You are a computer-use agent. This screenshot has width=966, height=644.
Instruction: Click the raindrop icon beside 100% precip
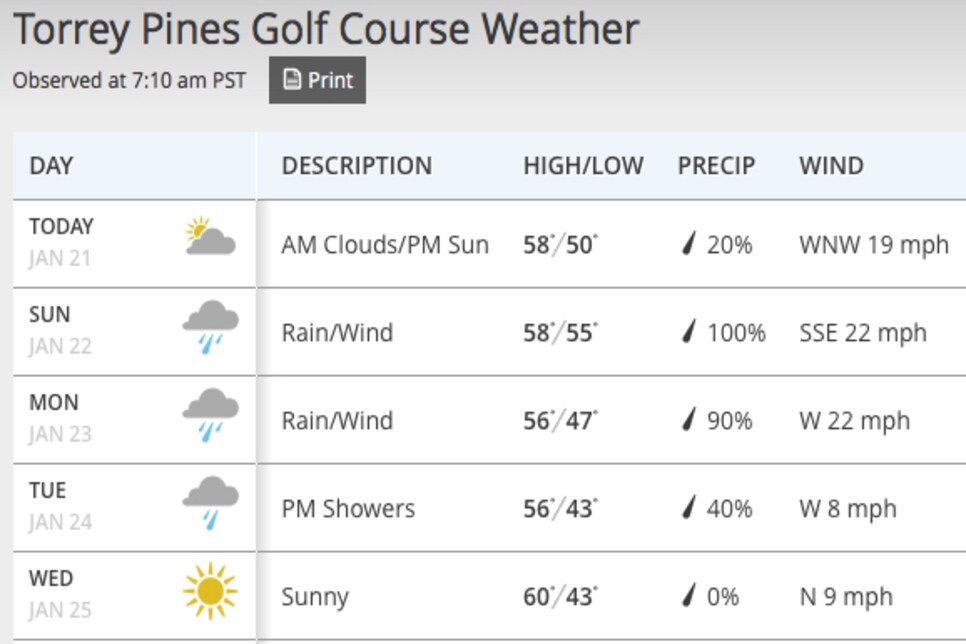[x=689, y=332]
